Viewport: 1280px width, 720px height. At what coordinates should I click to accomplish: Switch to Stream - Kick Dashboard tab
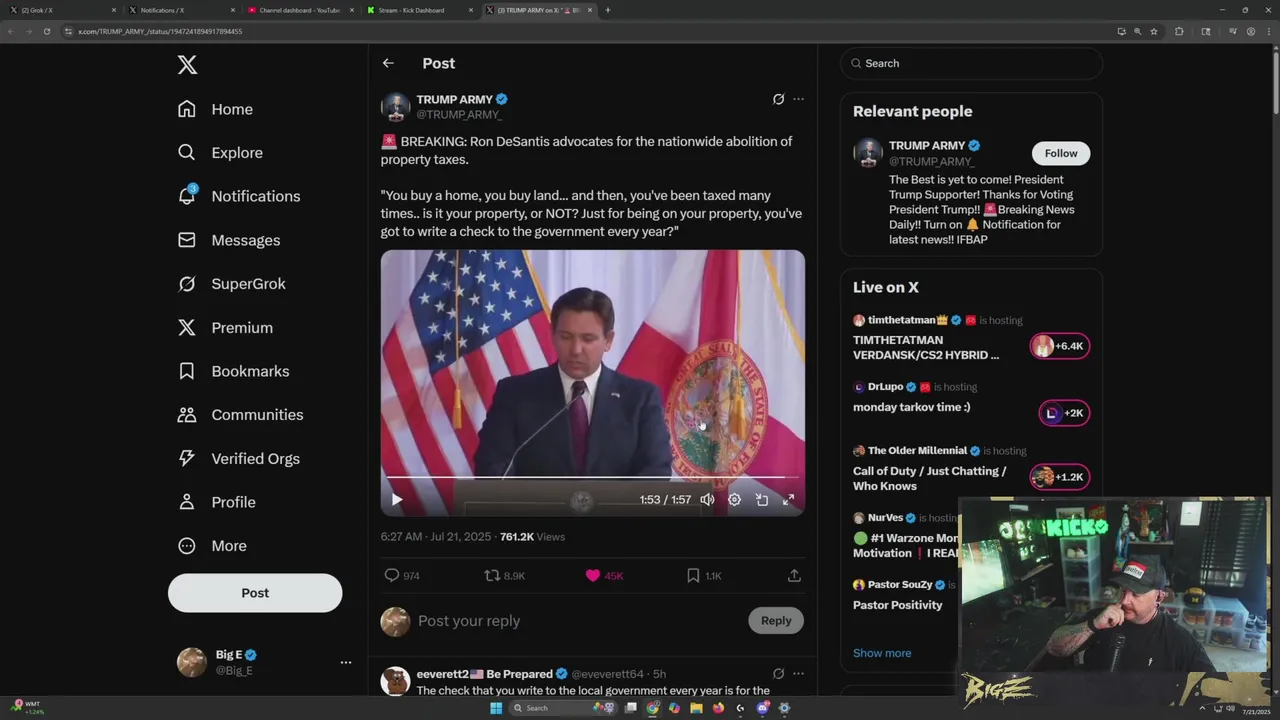click(418, 10)
